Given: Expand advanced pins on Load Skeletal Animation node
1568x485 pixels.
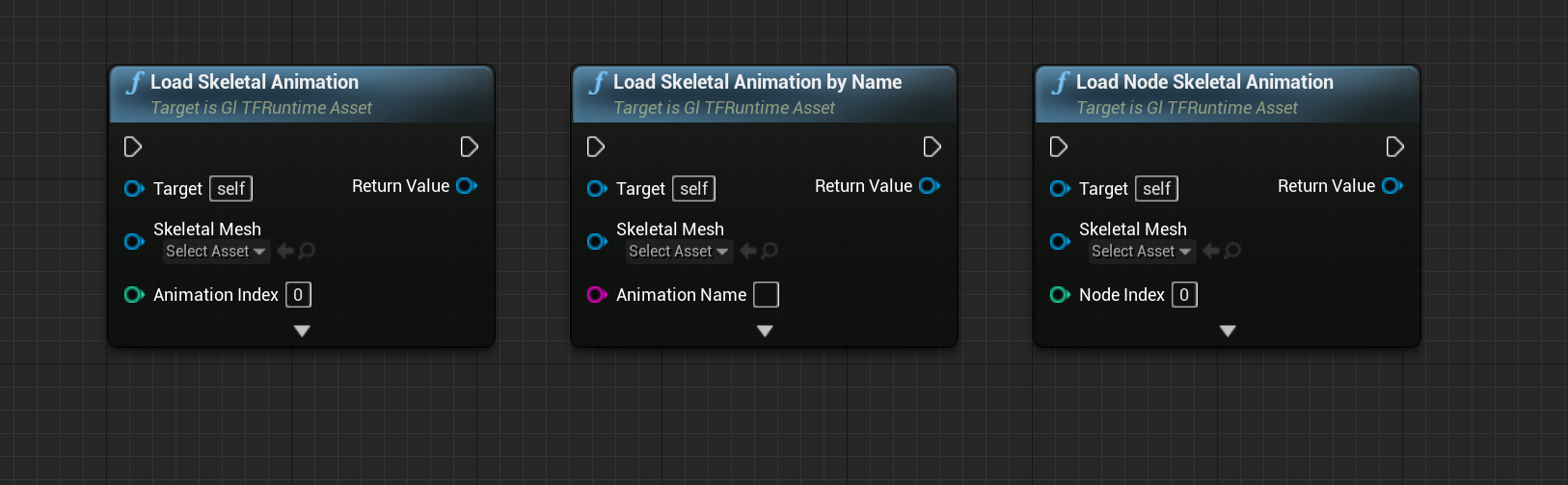Looking at the screenshot, I should pos(302,331).
